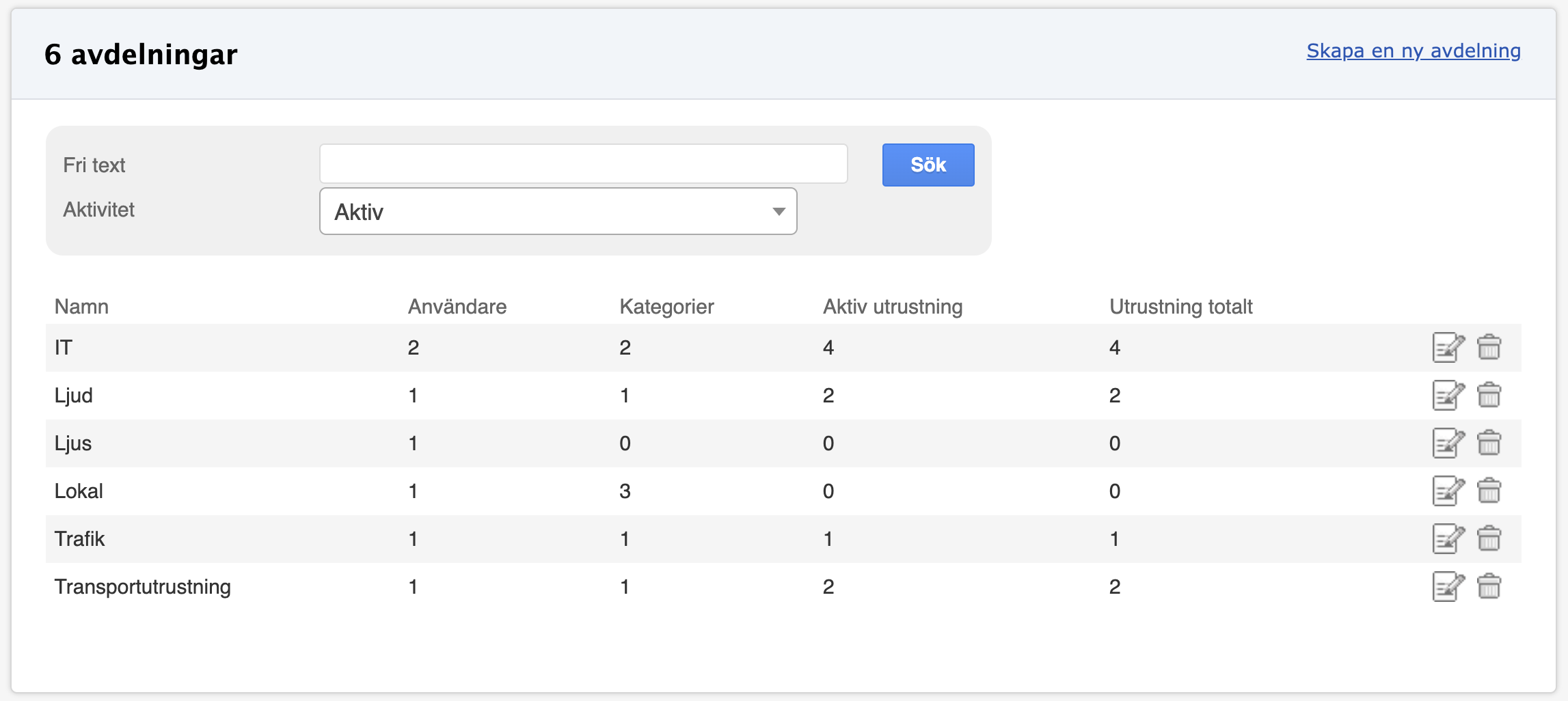Click Skapa en ny avdelning link
The height and width of the screenshot is (701, 1568).
click(x=1413, y=51)
